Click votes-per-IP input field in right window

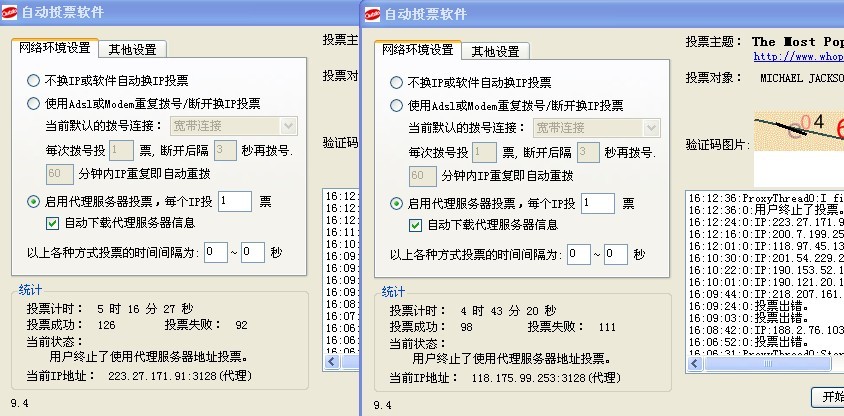coord(597,203)
